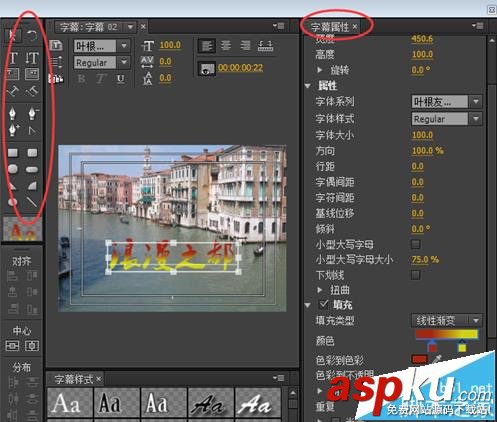Enable 小型大写字母 checkbox

415,244
